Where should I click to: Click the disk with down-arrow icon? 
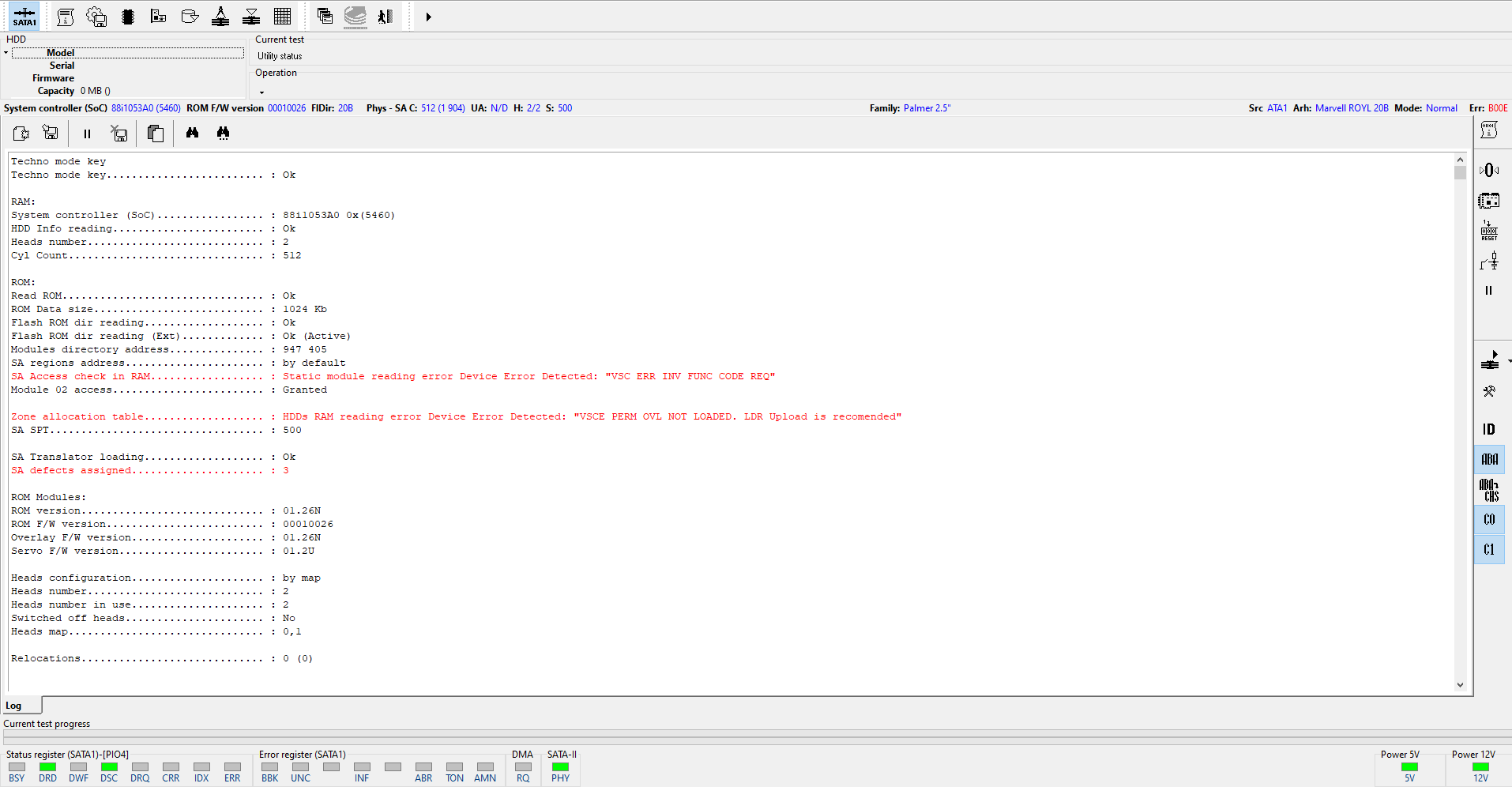tap(190, 17)
